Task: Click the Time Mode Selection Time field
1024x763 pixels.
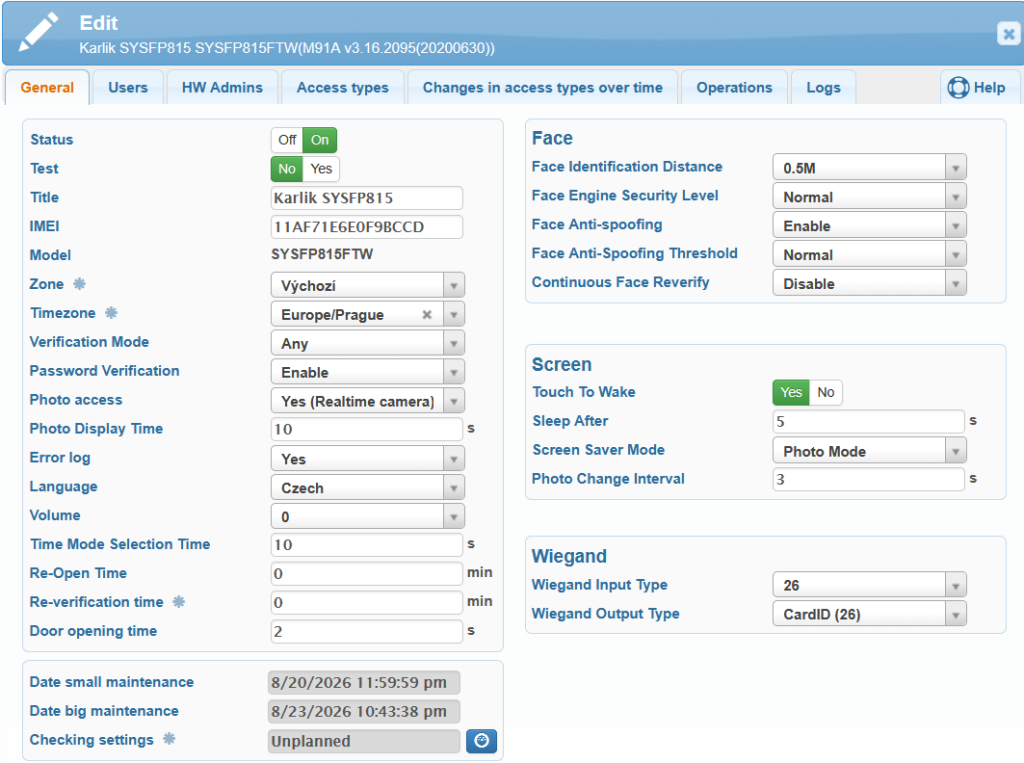Action: 367,545
